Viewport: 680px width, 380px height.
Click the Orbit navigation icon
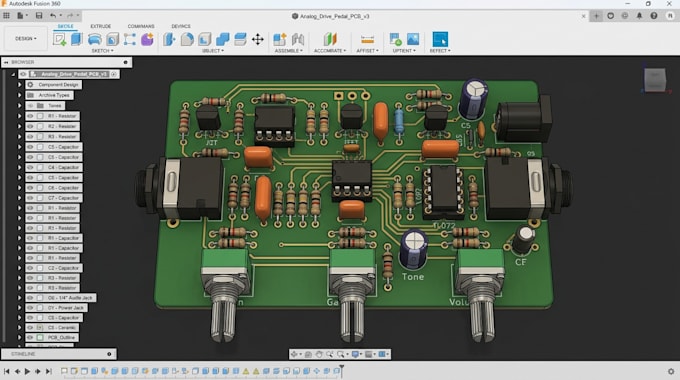(x=295, y=354)
